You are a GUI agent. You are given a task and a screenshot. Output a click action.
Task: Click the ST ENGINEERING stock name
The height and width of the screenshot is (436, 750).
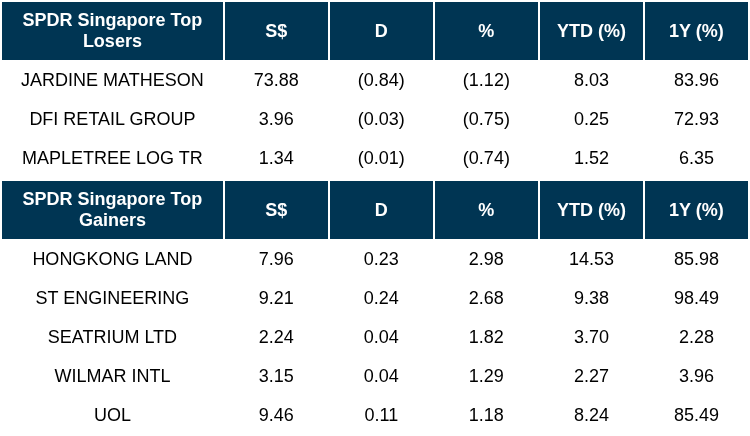[x=112, y=298]
